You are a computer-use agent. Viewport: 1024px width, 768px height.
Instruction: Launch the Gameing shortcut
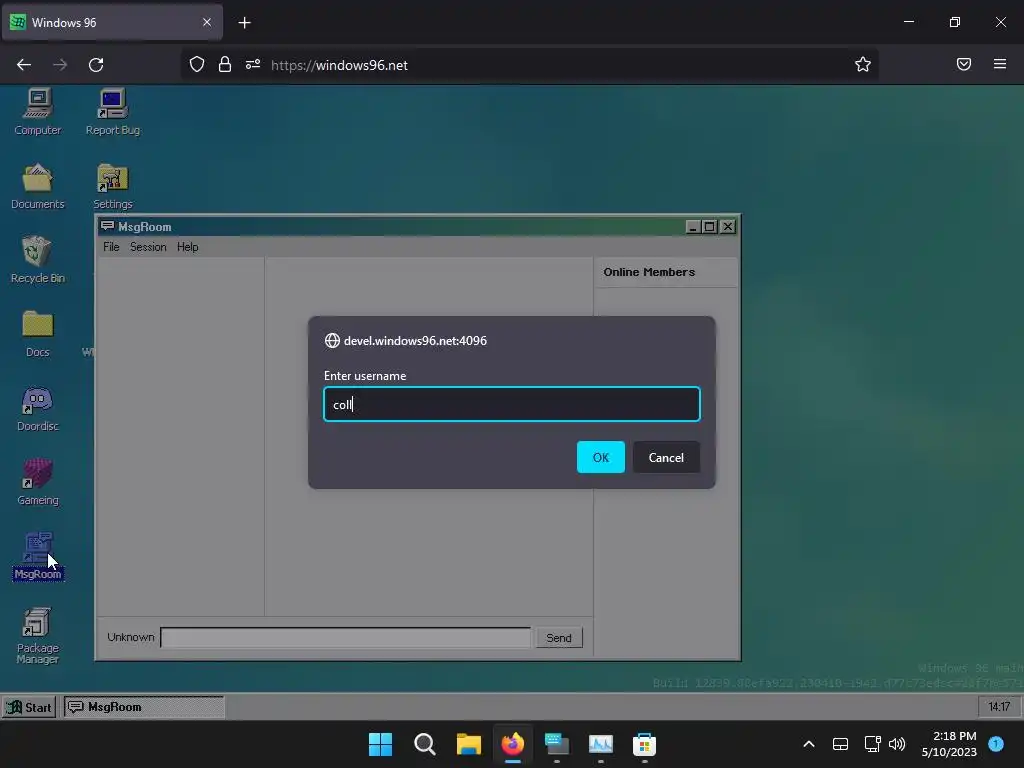click(x=38, y=482)
